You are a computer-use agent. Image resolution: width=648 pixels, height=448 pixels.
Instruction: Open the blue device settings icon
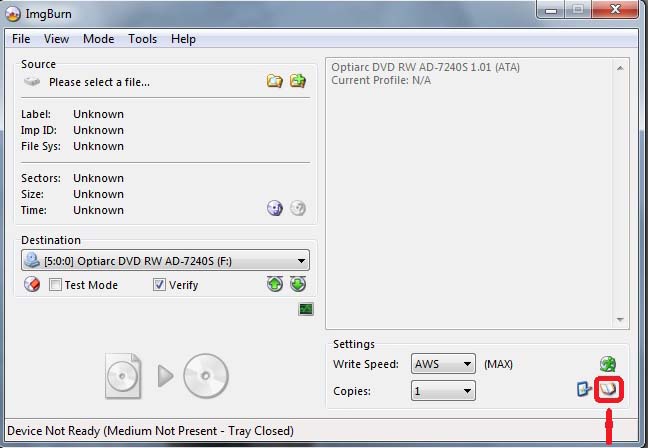tap(584, 389)
